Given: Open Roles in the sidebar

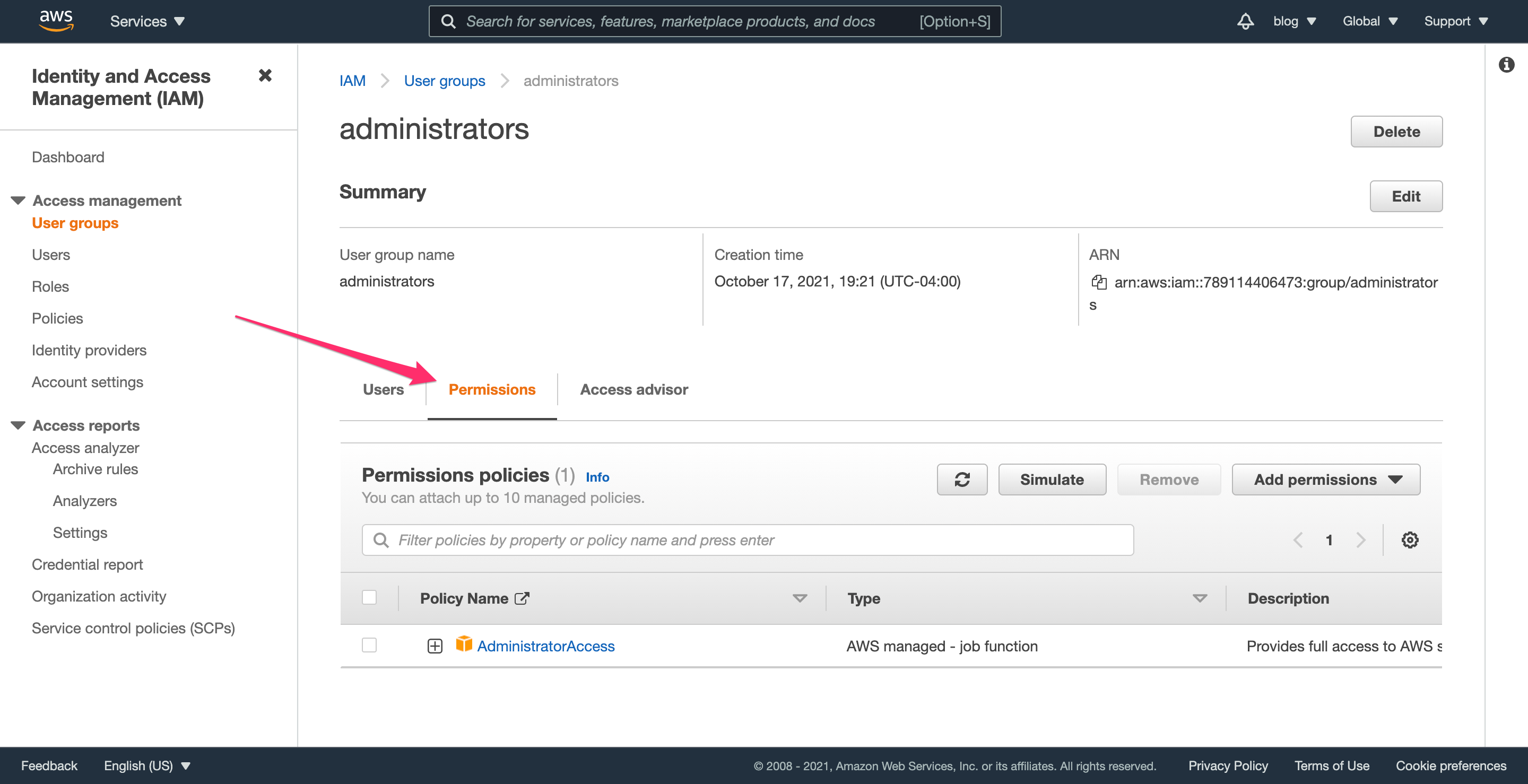Looking at the screenshot, I should click(x=50, y=286).
